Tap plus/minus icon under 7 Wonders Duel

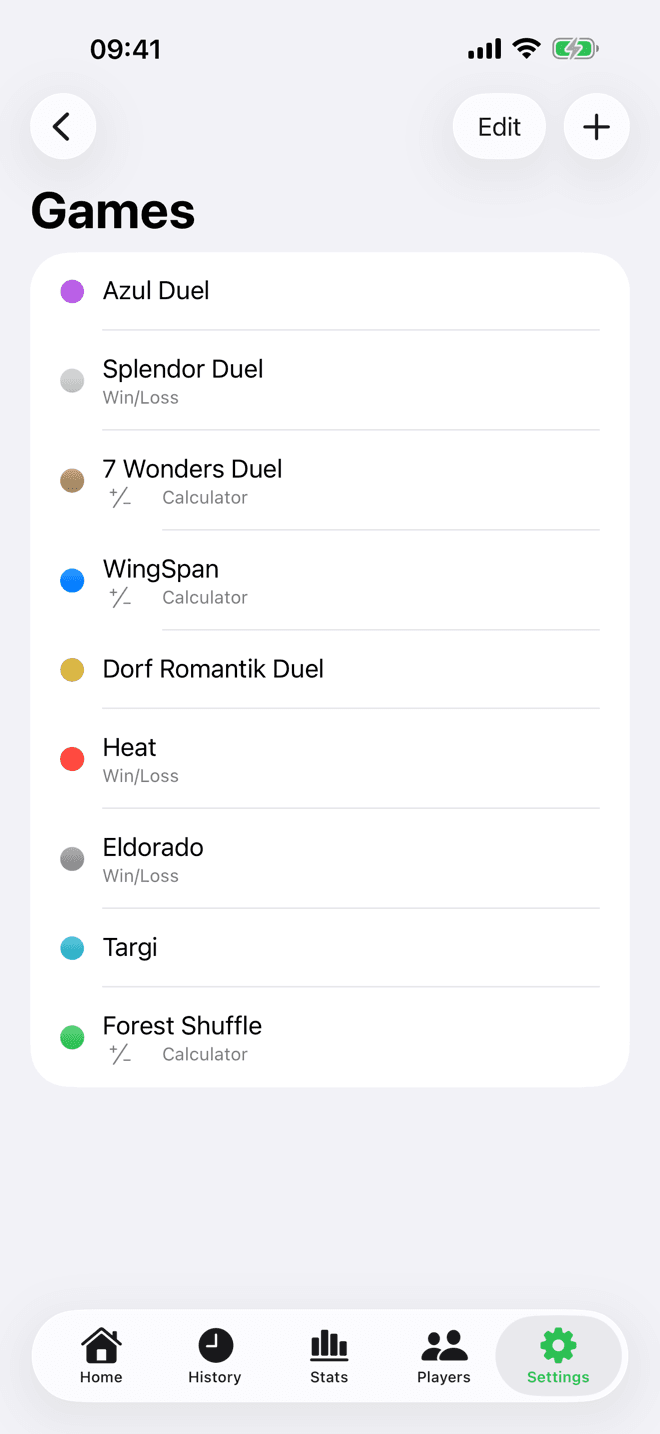121,498
